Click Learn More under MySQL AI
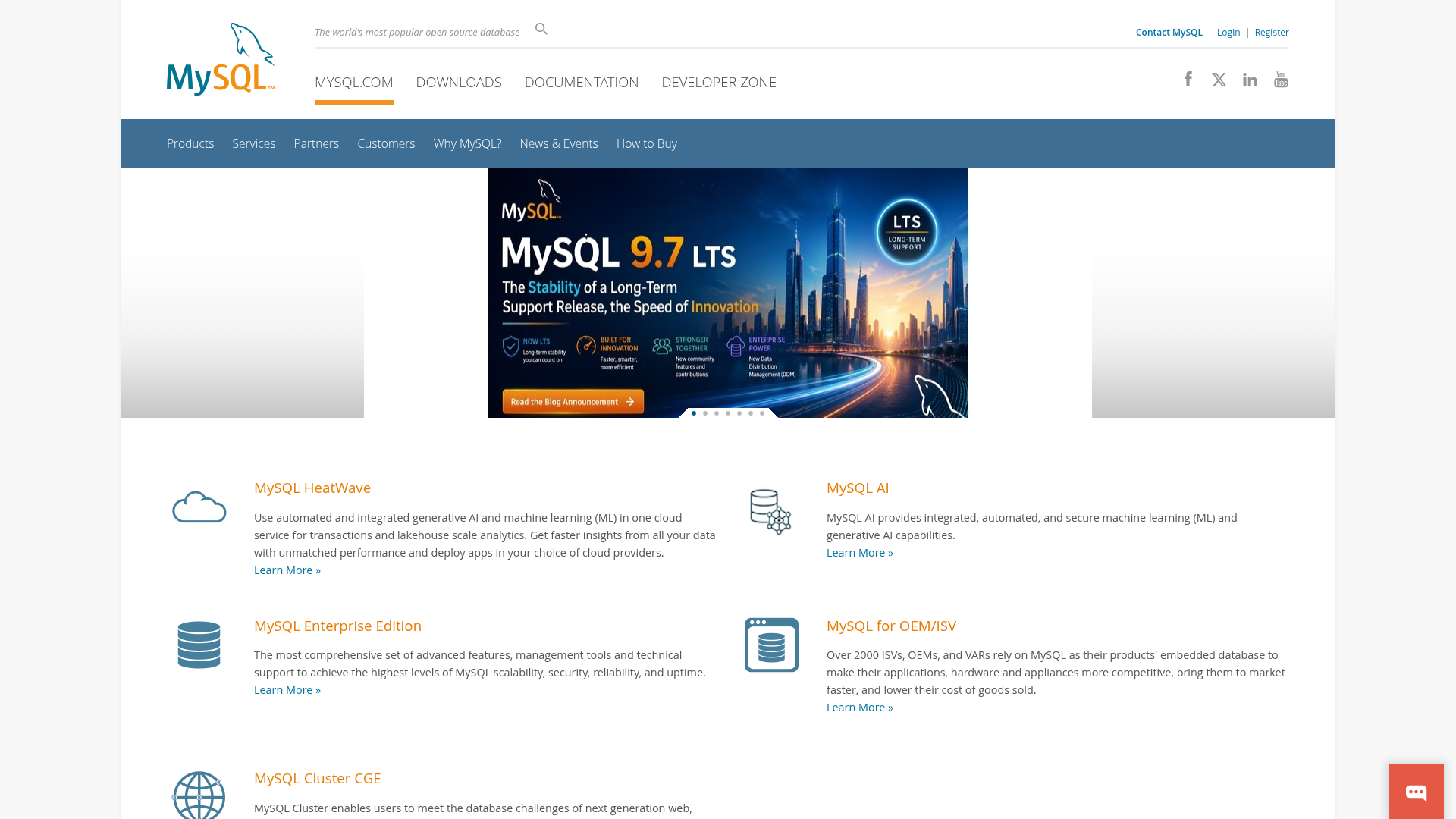 click(860, 553)
